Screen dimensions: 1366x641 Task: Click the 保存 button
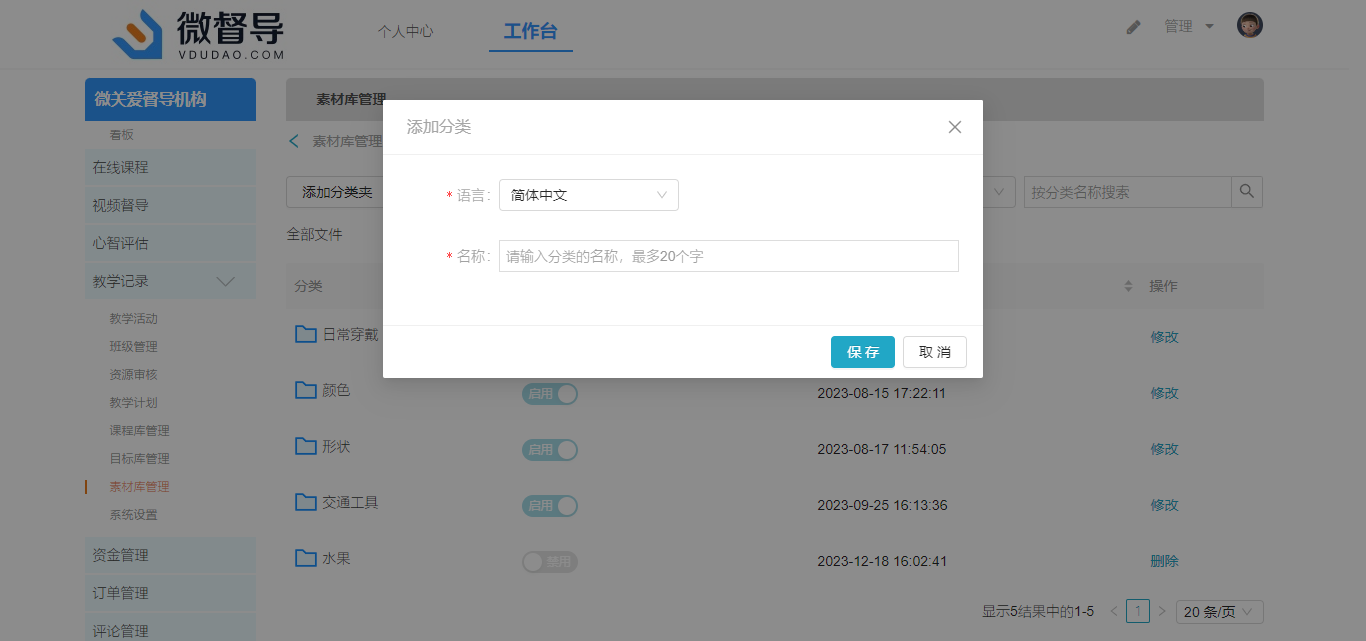(863, 352)
